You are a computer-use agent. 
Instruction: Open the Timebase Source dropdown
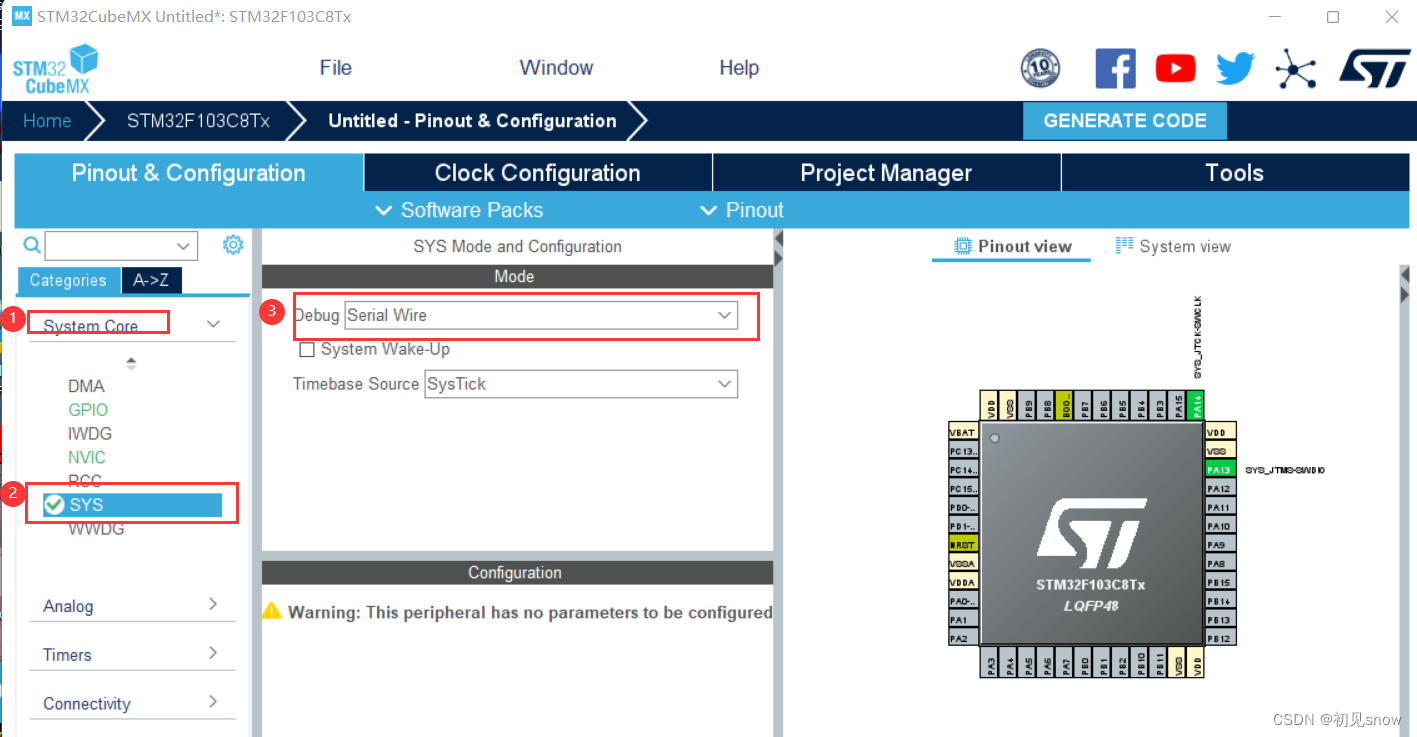(x=581, y=384)
